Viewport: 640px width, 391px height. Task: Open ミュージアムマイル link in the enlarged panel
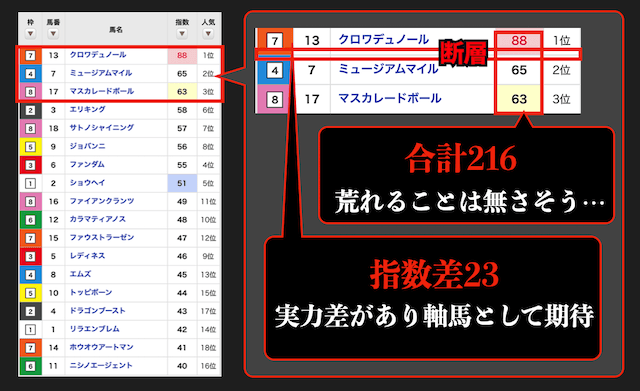pyautogui.click(x=388, y=69)
